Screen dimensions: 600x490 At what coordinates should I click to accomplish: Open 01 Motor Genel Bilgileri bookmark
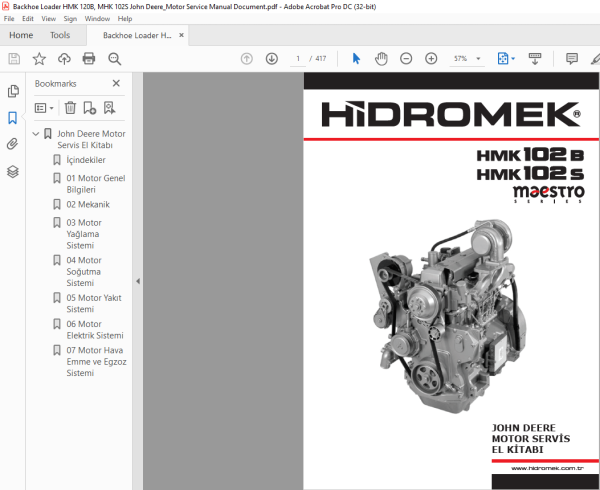tap(96, 184)
